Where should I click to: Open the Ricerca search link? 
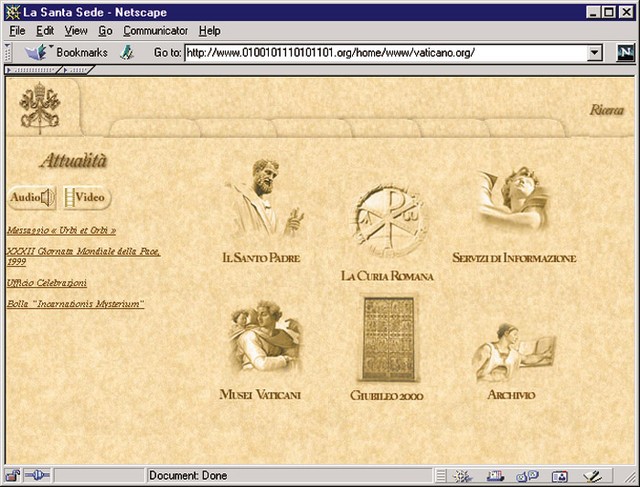(607, 110)
